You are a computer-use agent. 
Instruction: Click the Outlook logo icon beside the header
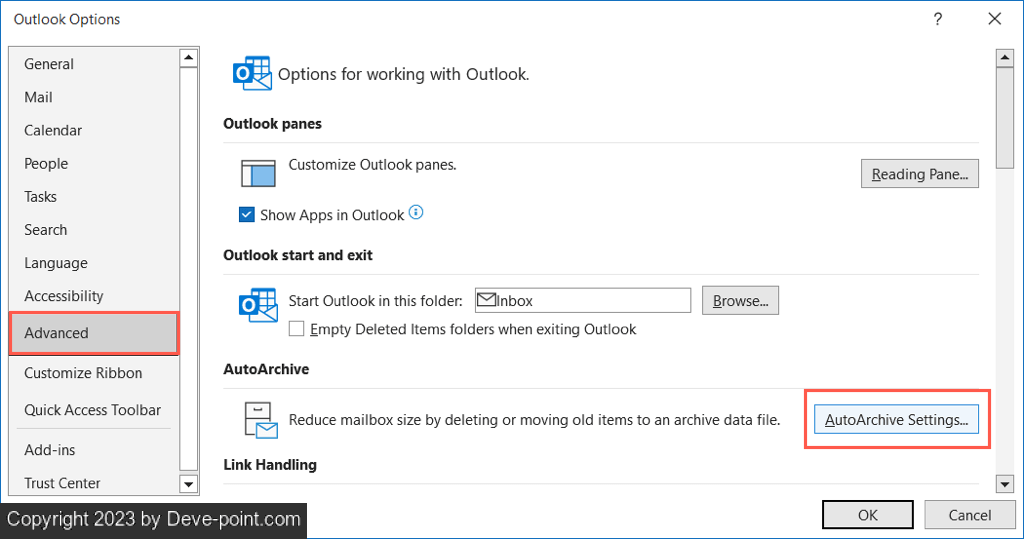[x=251, y=74]
